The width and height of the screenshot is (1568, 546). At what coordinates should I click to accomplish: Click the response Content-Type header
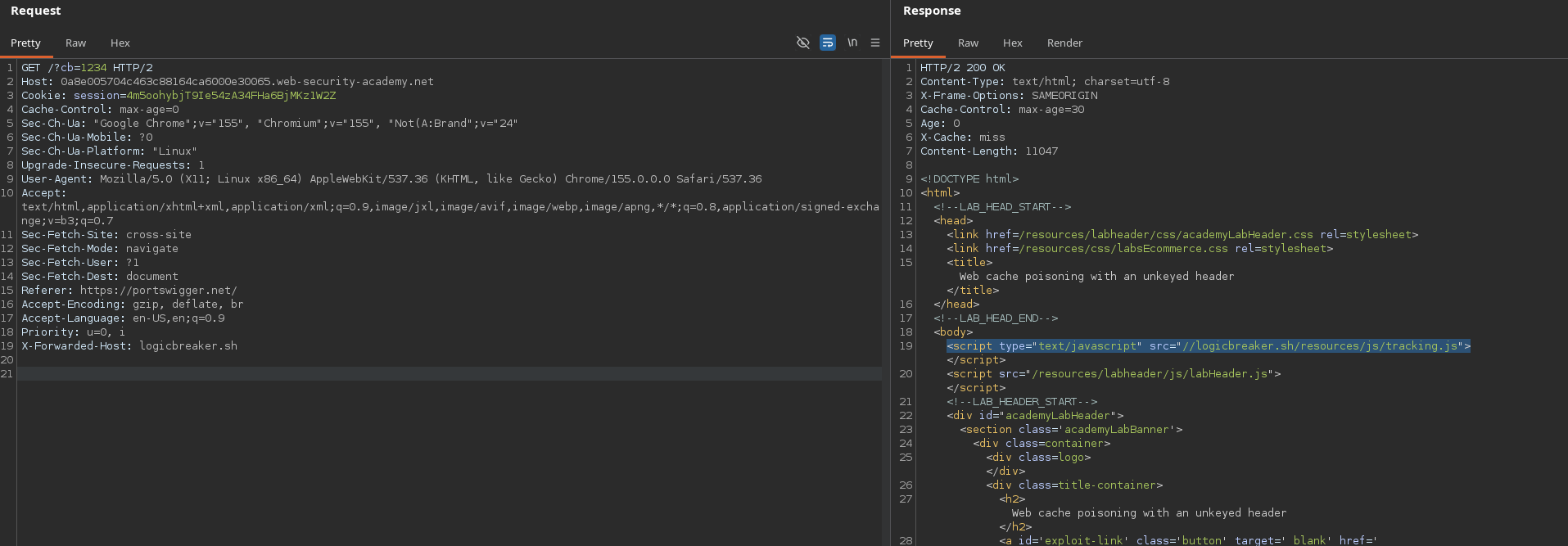[x=1045, y=82]
